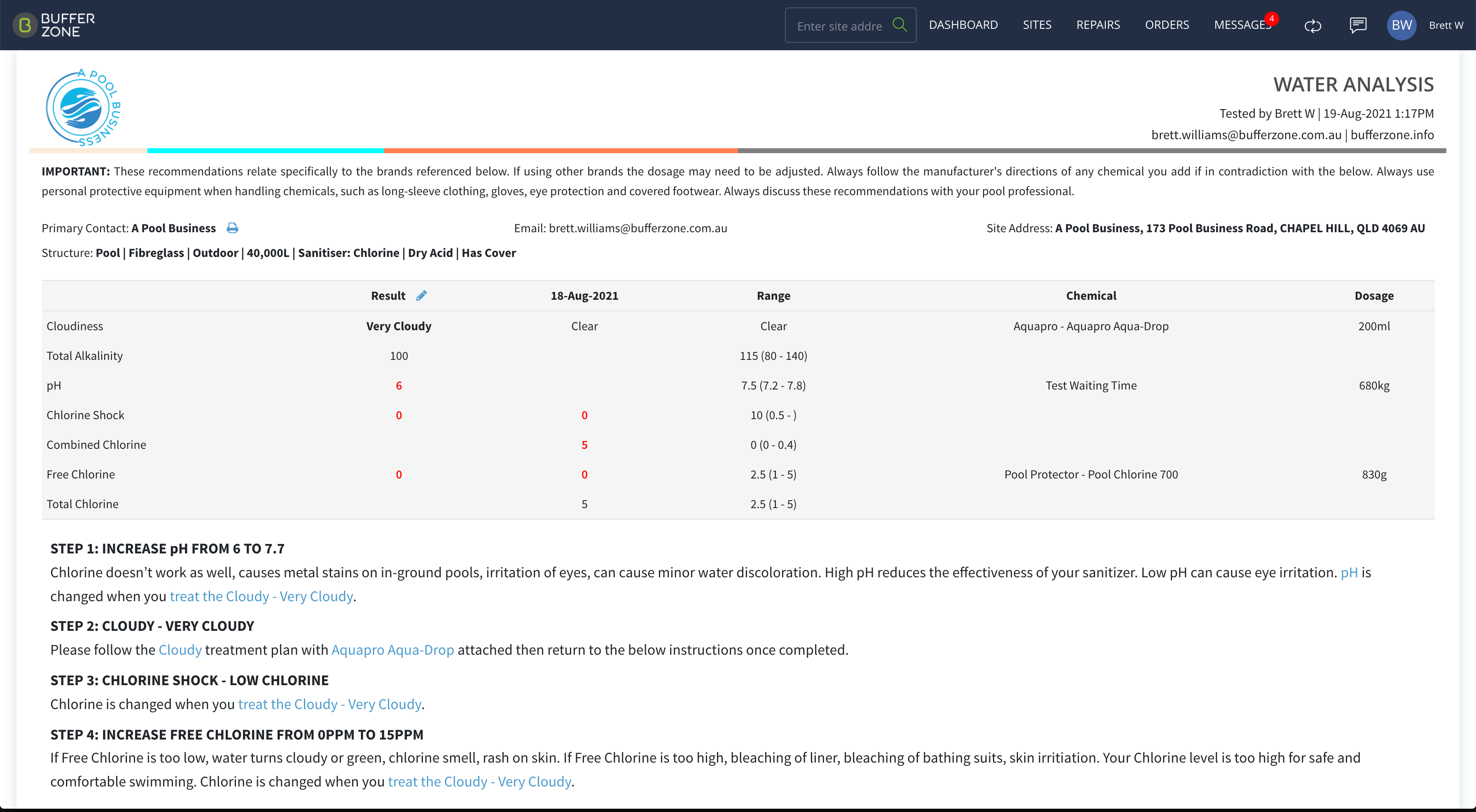
Task: Click the STEP 1 heading
Action: (x=167, y=548)
